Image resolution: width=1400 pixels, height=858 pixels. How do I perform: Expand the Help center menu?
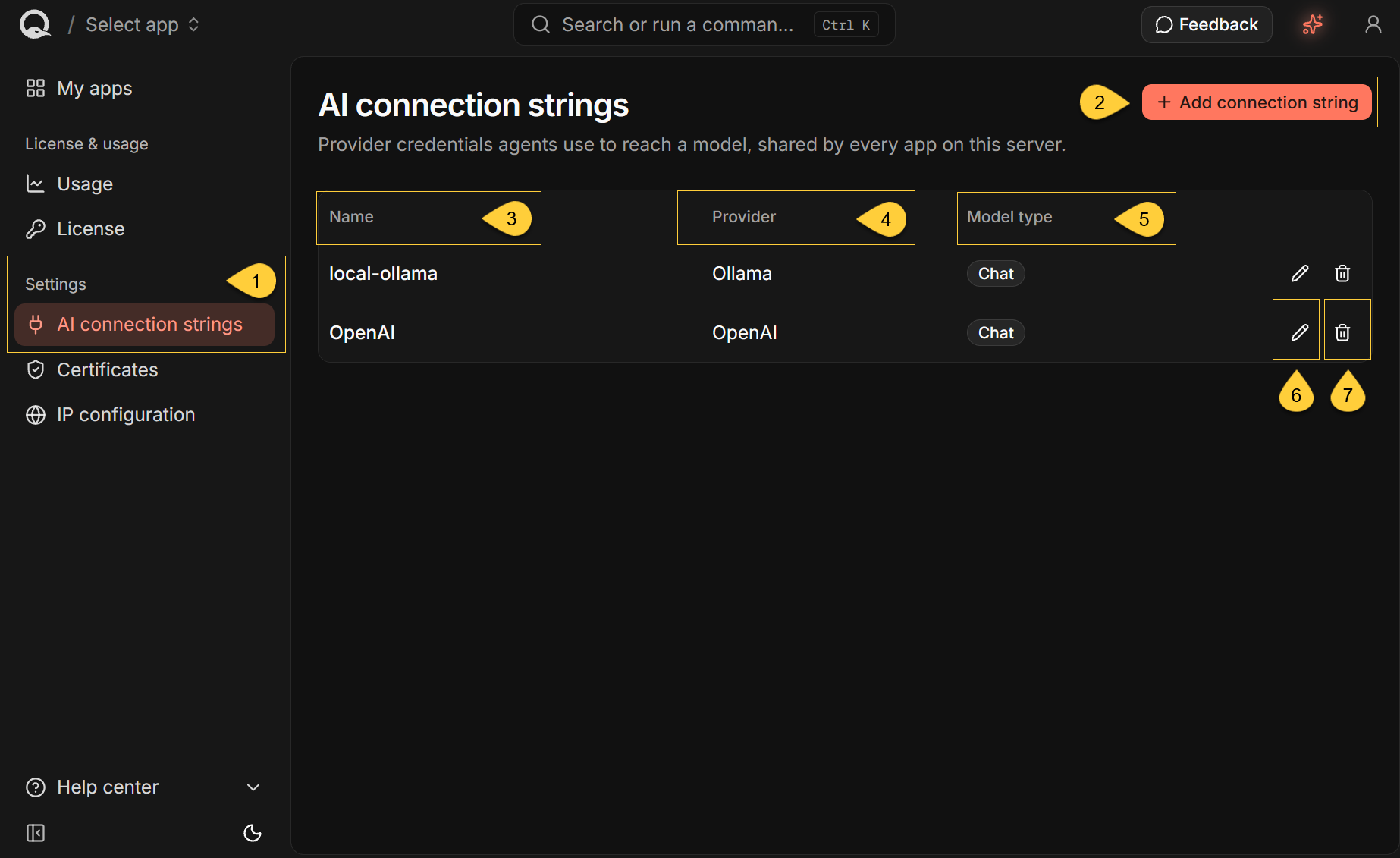pos(144,787)
